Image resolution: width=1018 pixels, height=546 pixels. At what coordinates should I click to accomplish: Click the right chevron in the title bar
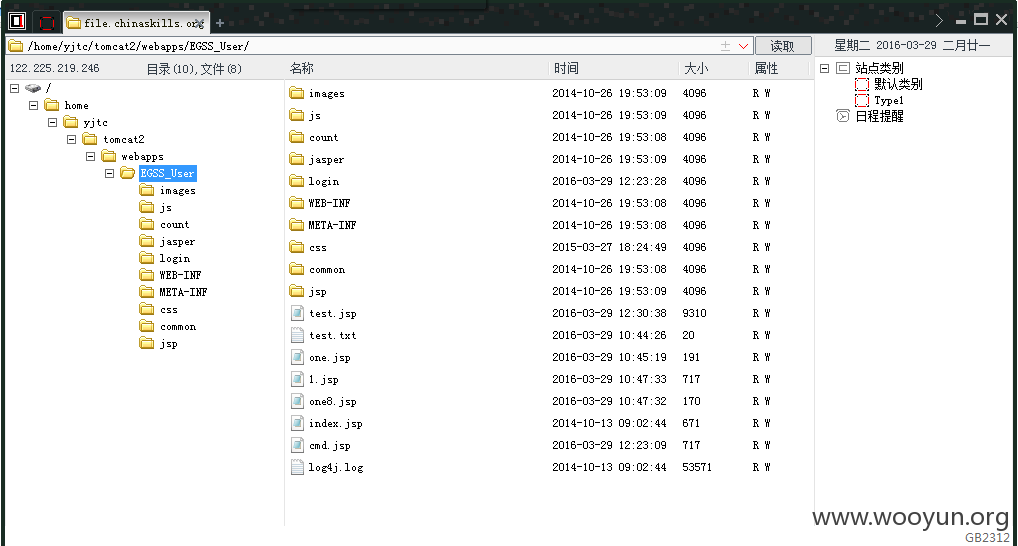click(x=939, y=20)
